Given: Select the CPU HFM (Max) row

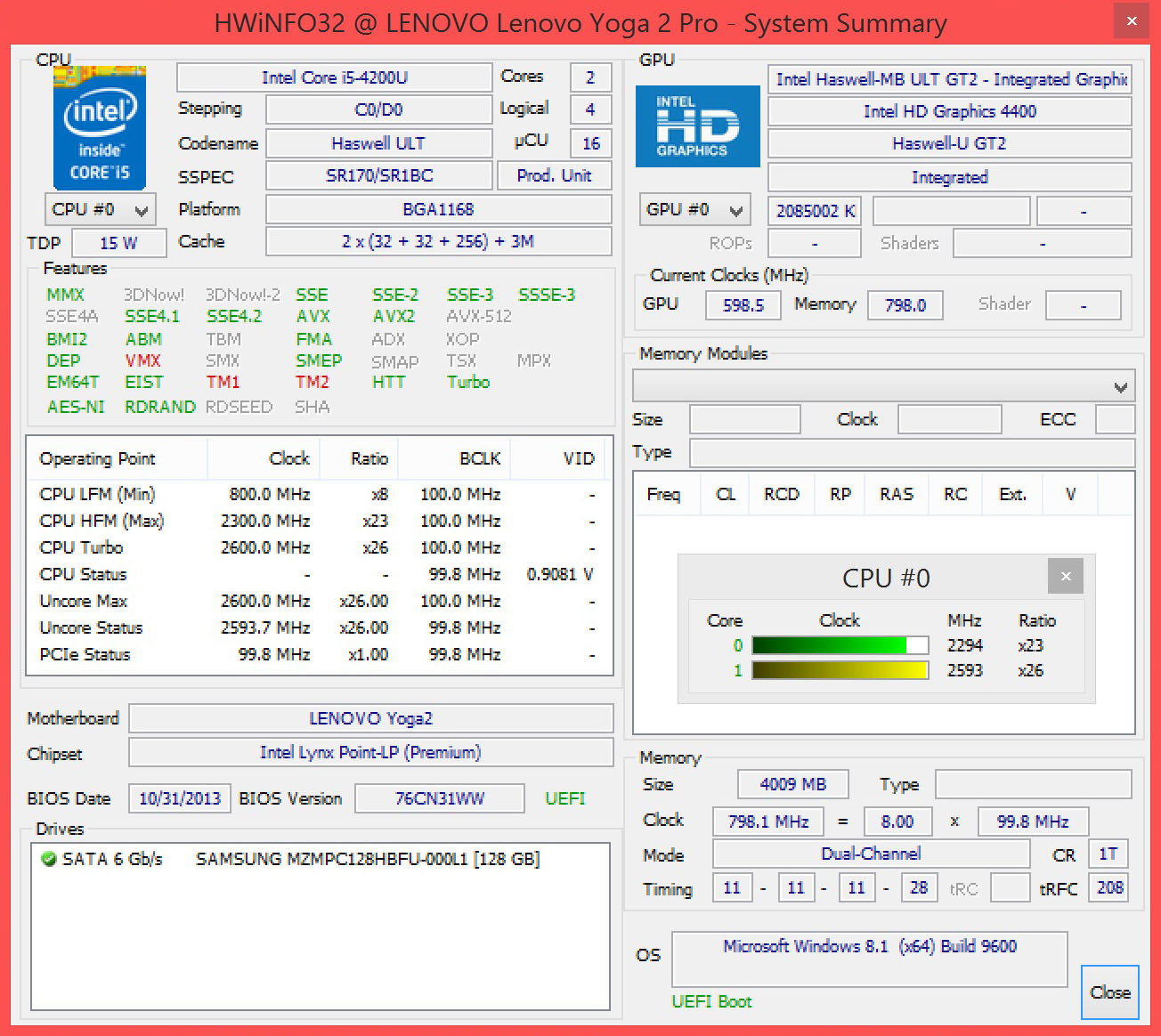Looking at the screenshot, I should (x=319, y=521).
